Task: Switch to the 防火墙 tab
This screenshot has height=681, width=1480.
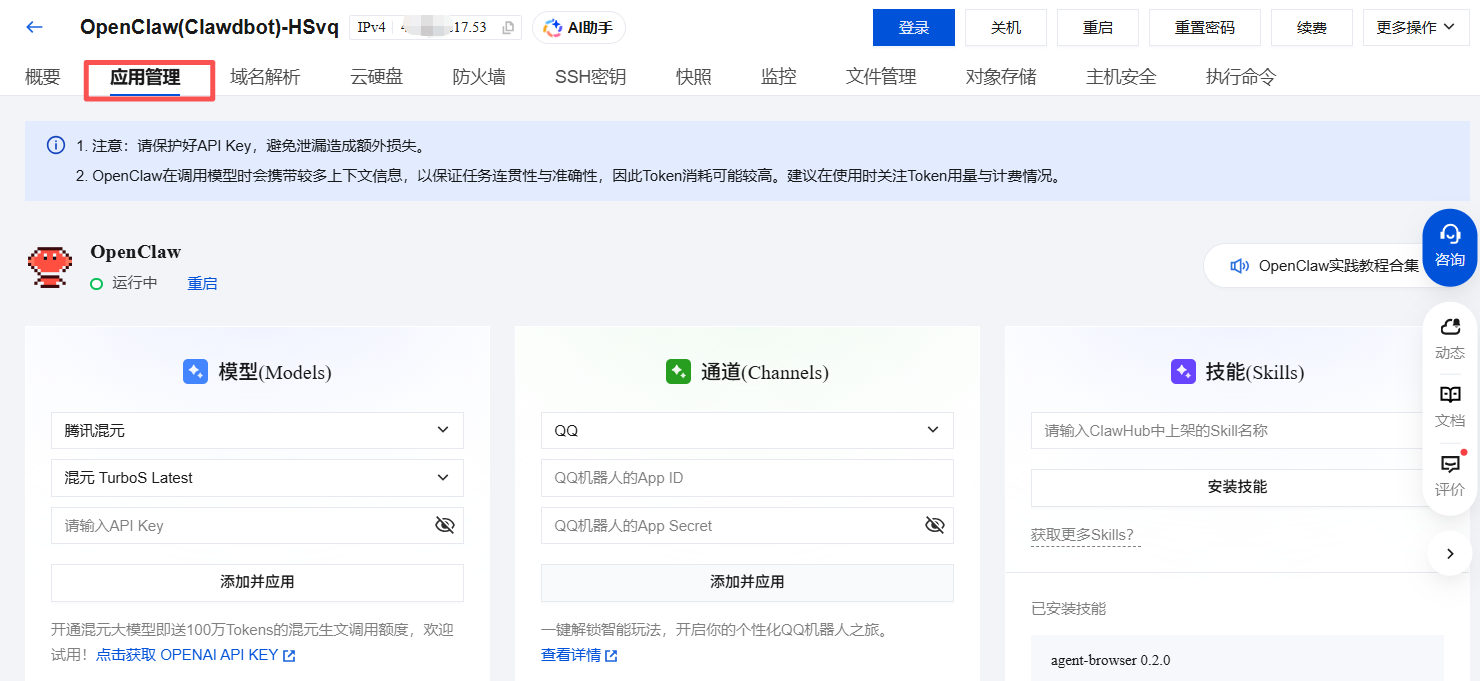Action: (x=478, y=77)
